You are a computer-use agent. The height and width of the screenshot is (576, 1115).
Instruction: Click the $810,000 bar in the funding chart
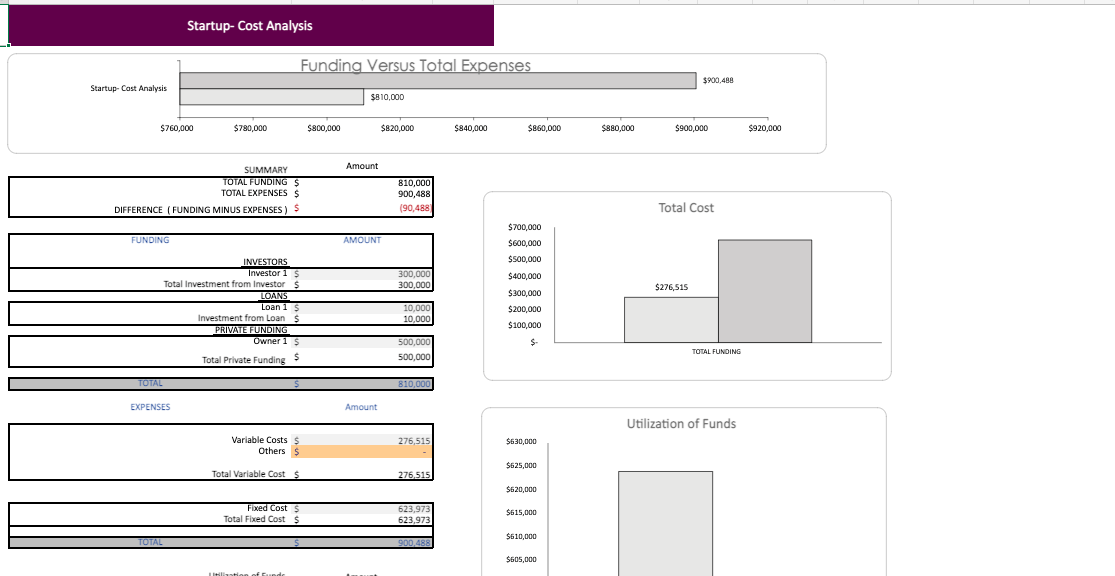[x=270, y=97]
